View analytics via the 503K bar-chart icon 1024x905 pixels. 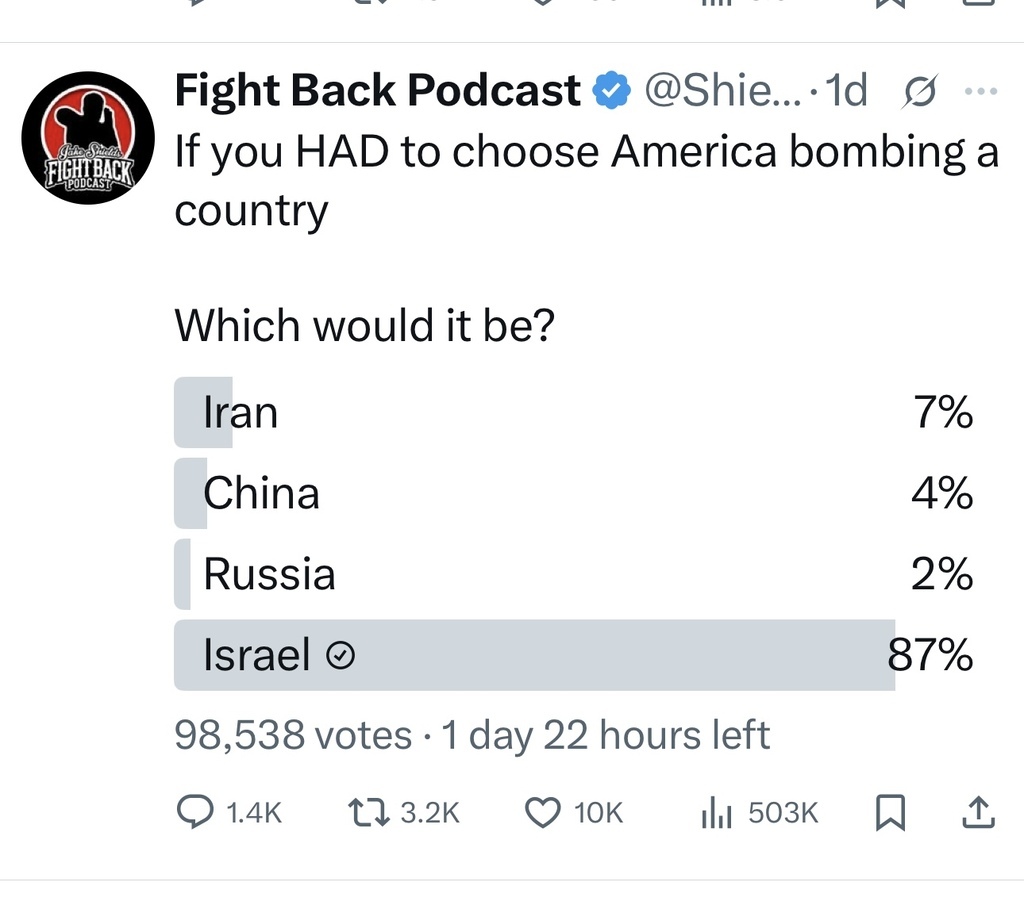pos(716,814)
